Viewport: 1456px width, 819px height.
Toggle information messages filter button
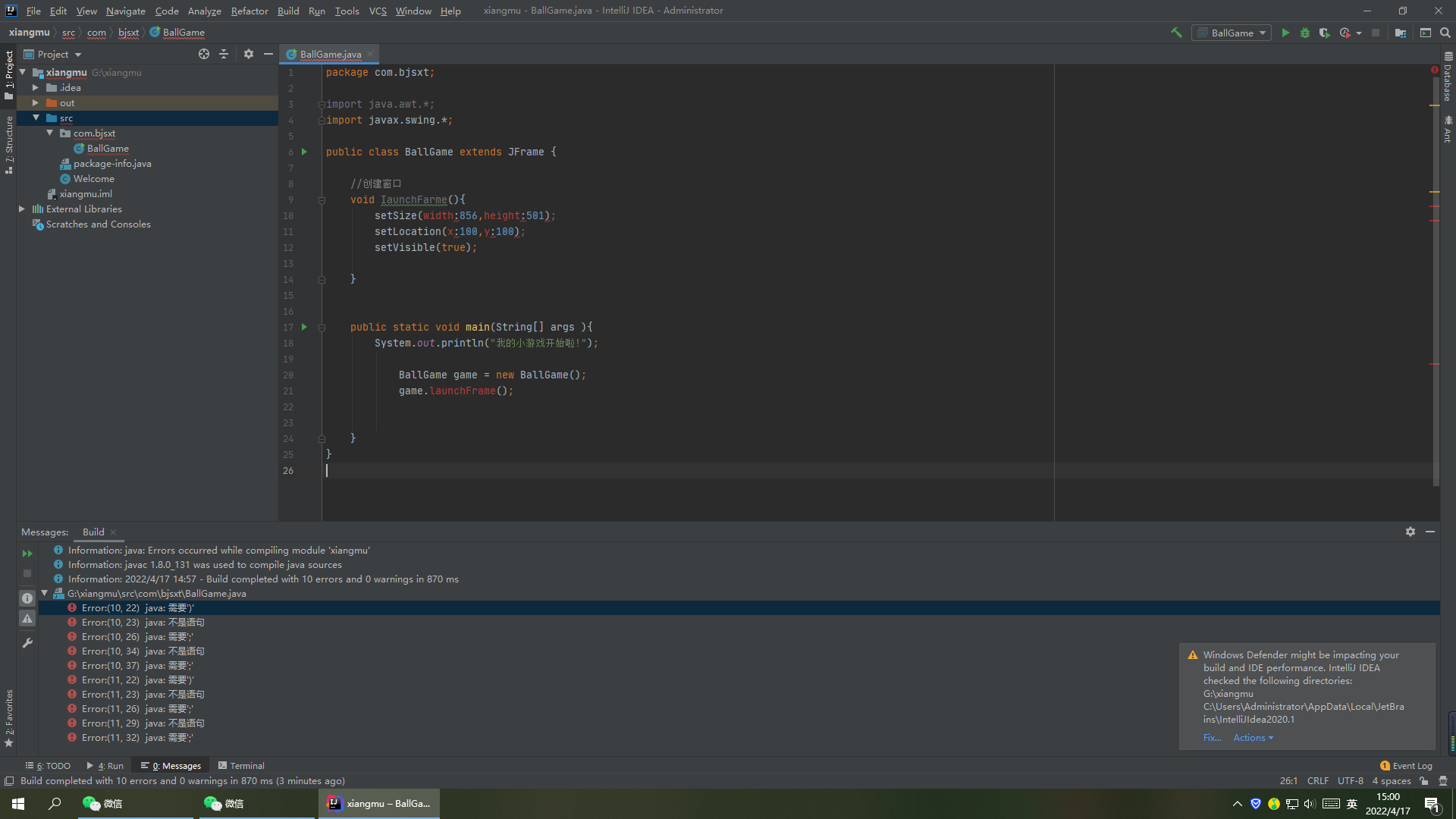click(x=27, y=598)
